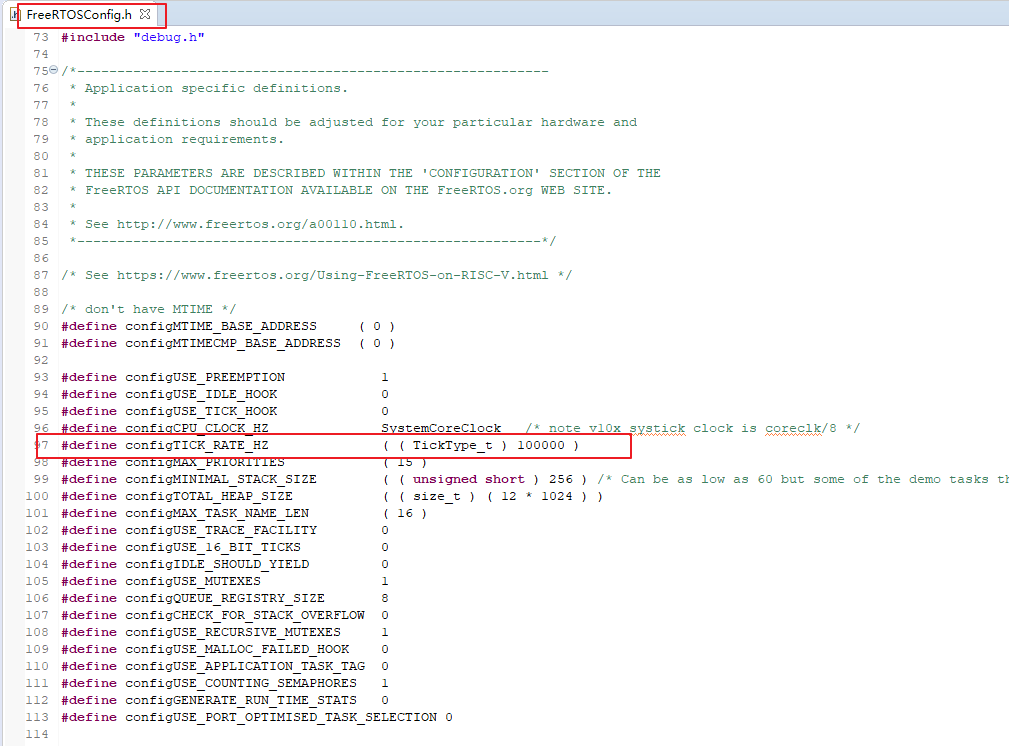Click SystemCoreClock on the configCPU_CLOCK_HZ line

[441, 428]
